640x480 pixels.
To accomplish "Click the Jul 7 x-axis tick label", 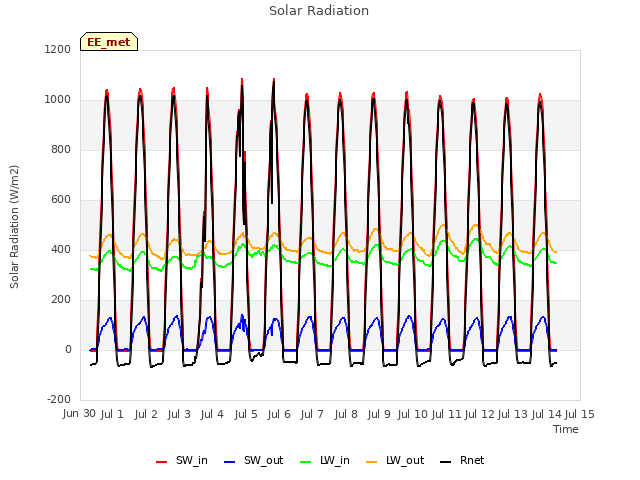I will [312, 414].
